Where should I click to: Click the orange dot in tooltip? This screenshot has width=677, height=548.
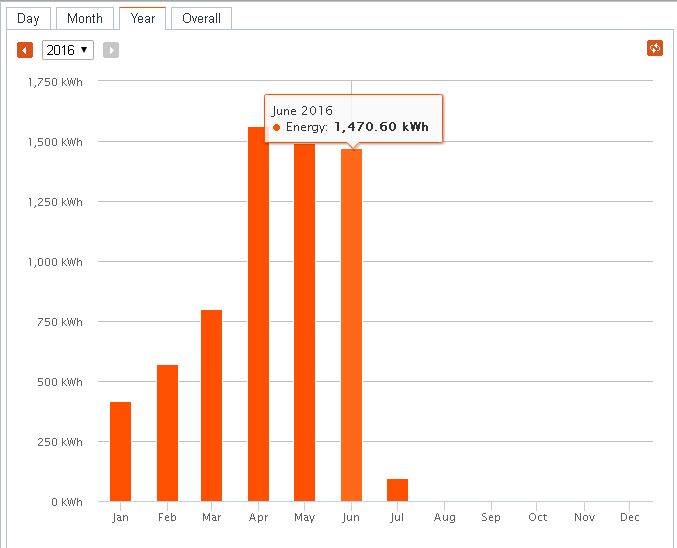[277, 128]
